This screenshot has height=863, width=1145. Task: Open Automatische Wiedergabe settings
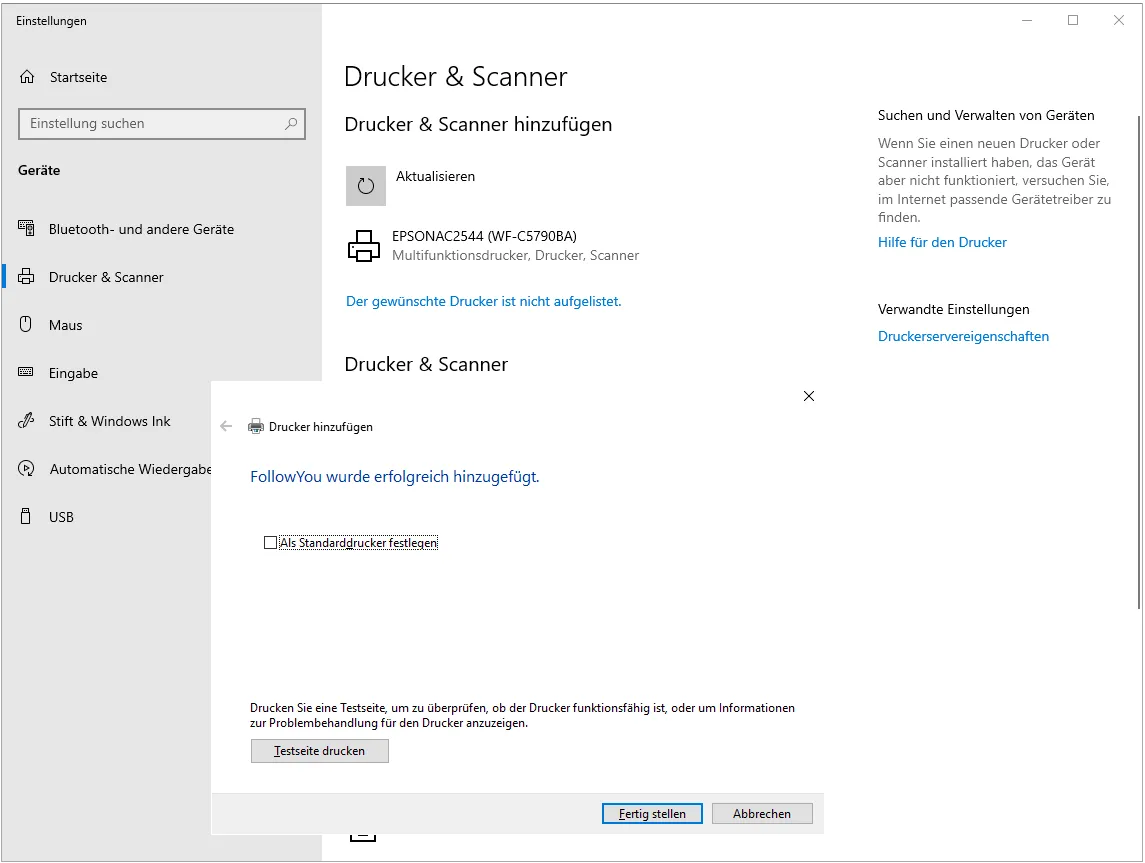click(x=130, y=469)
